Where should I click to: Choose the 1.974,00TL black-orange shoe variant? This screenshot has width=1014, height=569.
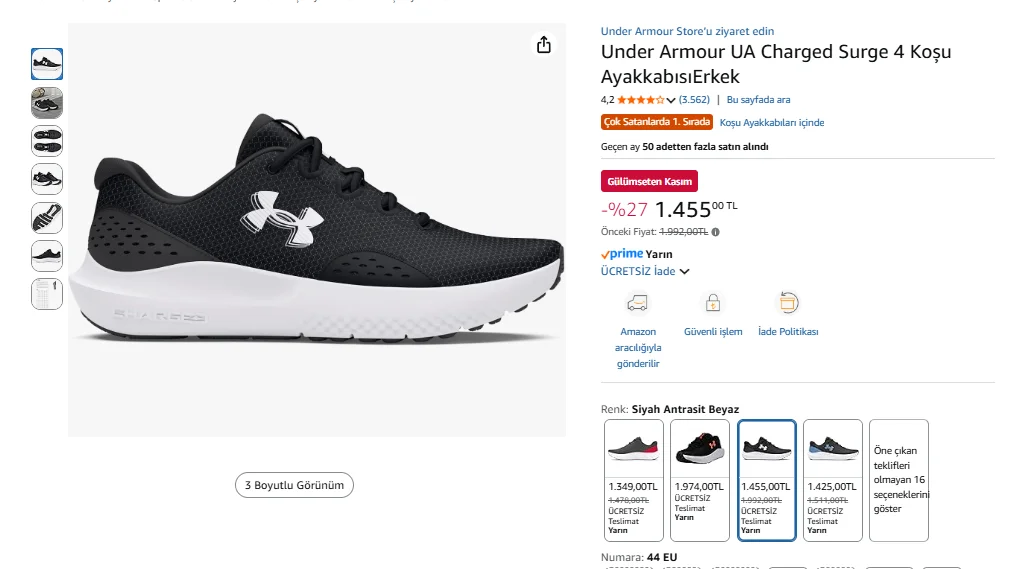coord(700,480)
